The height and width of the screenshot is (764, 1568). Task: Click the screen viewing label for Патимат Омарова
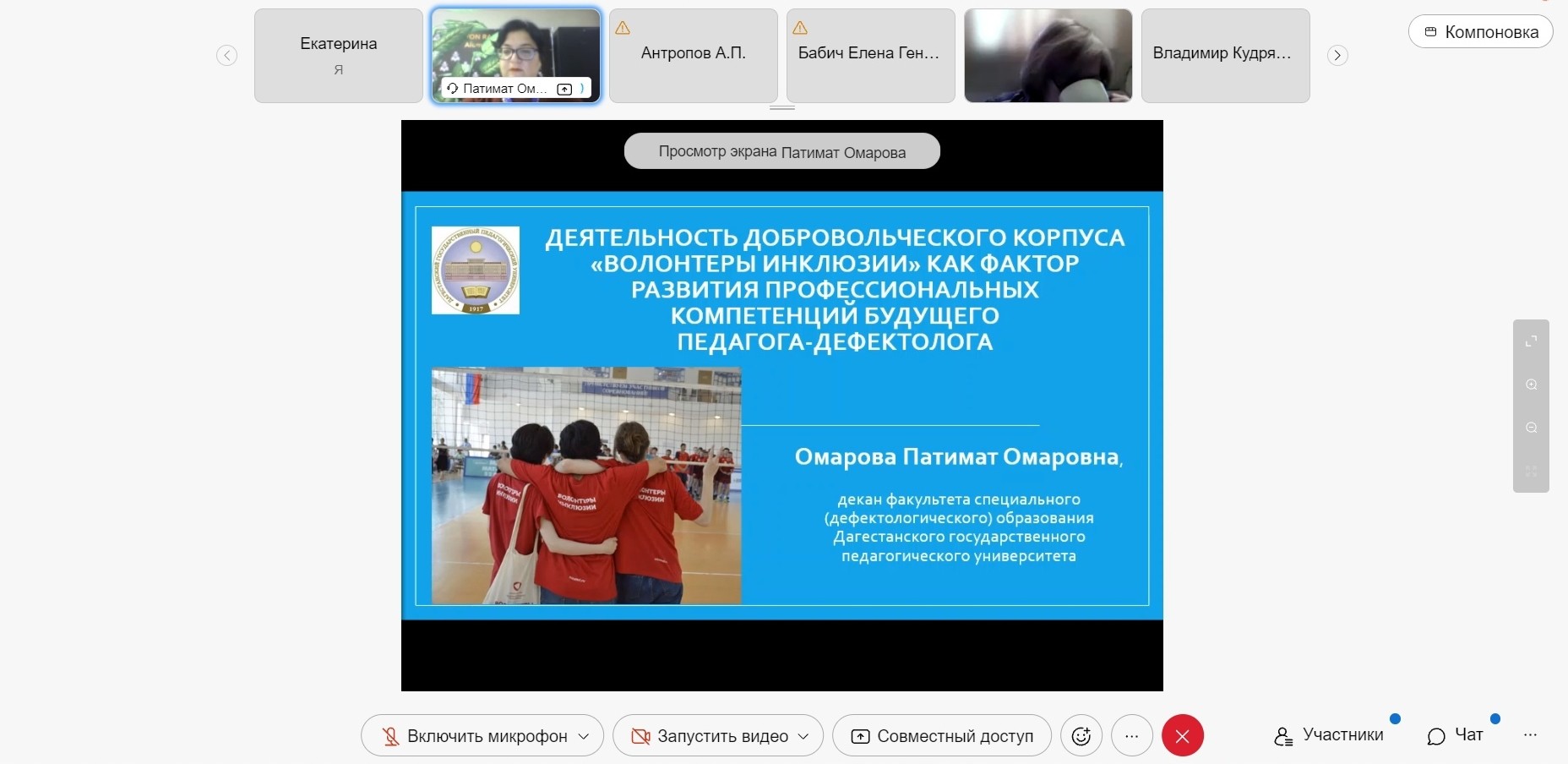coord(781,152)
